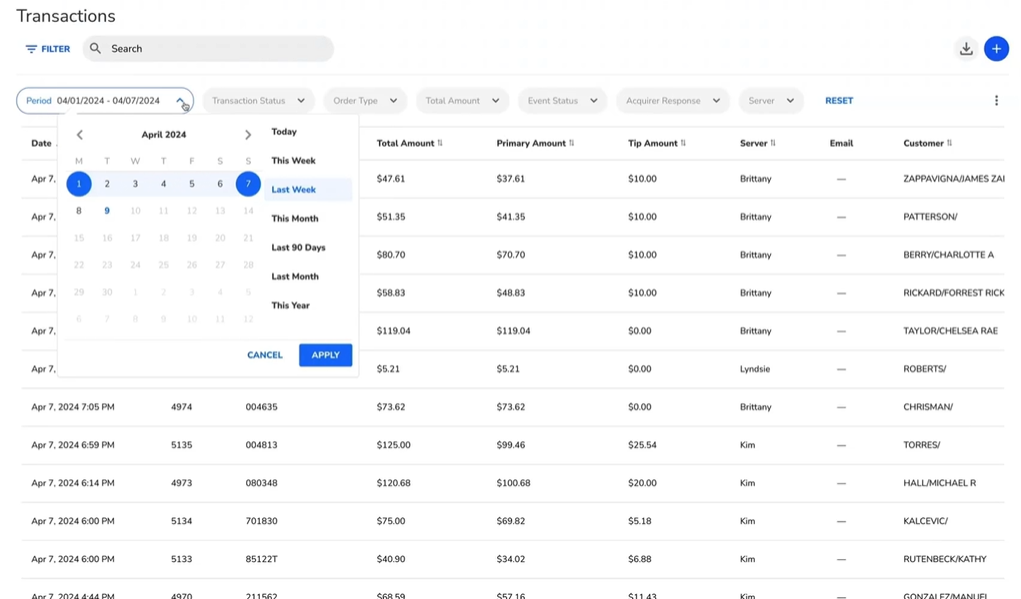Viewport: 1021px width, 599px height.
Task: Select the This Month preset
Action: click(295, 218)
